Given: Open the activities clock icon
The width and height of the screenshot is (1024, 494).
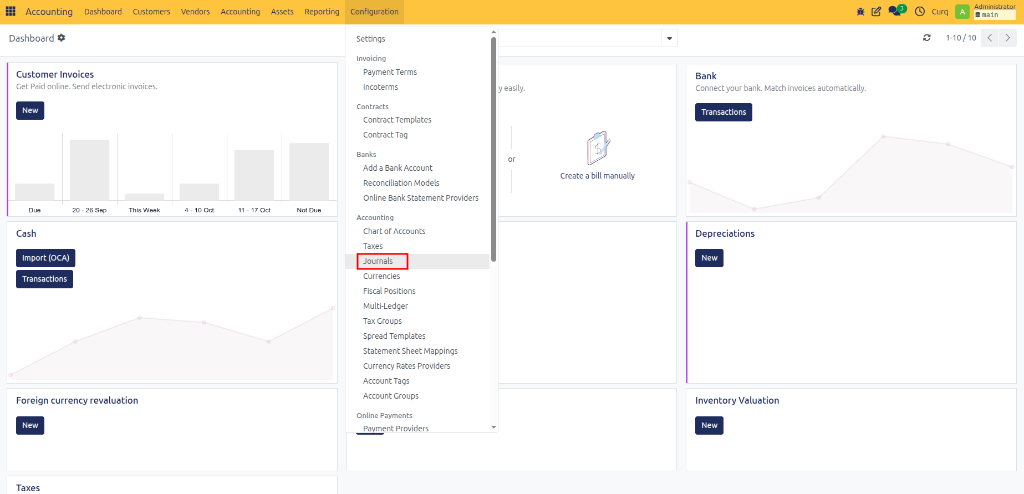Looking at the screenshot, I should pyautogui.click(x=920, y=12).
